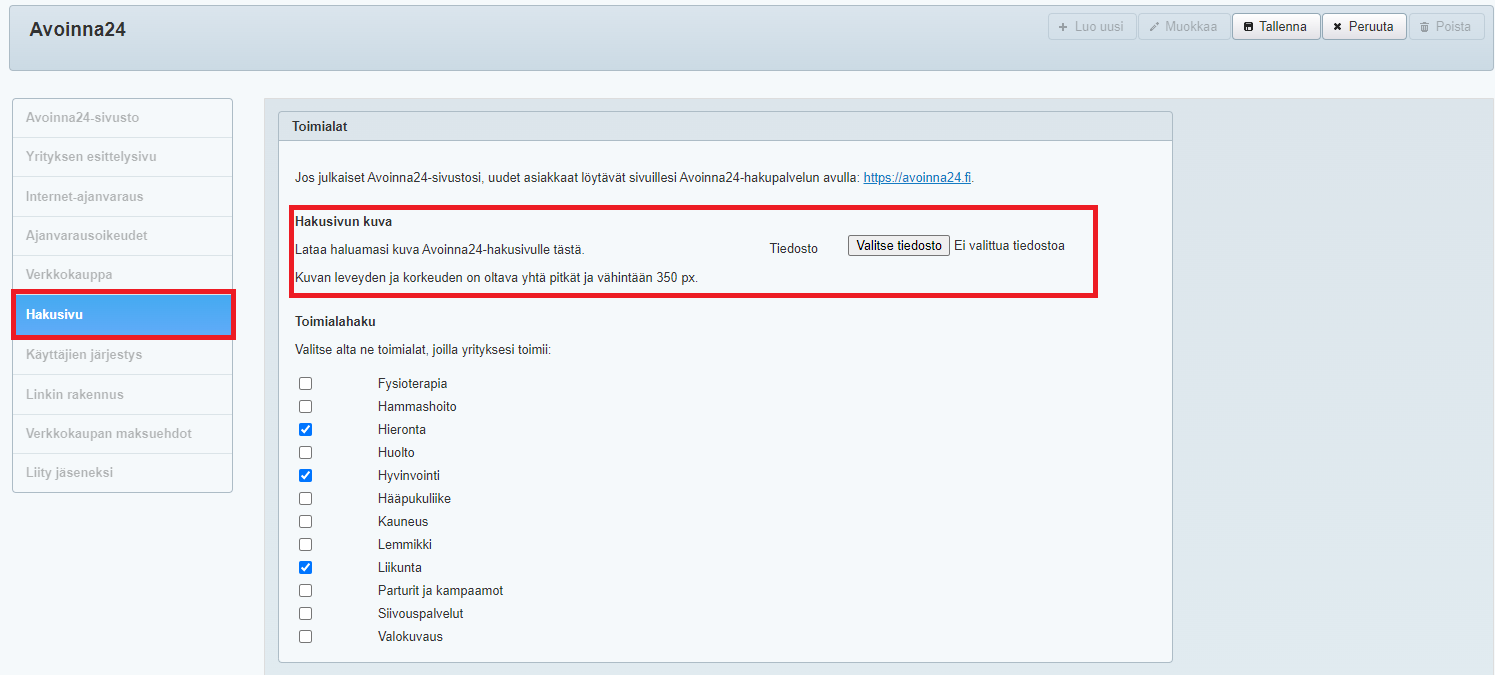
Task: Click the Luo uusi button
Action: (1091, 27)
